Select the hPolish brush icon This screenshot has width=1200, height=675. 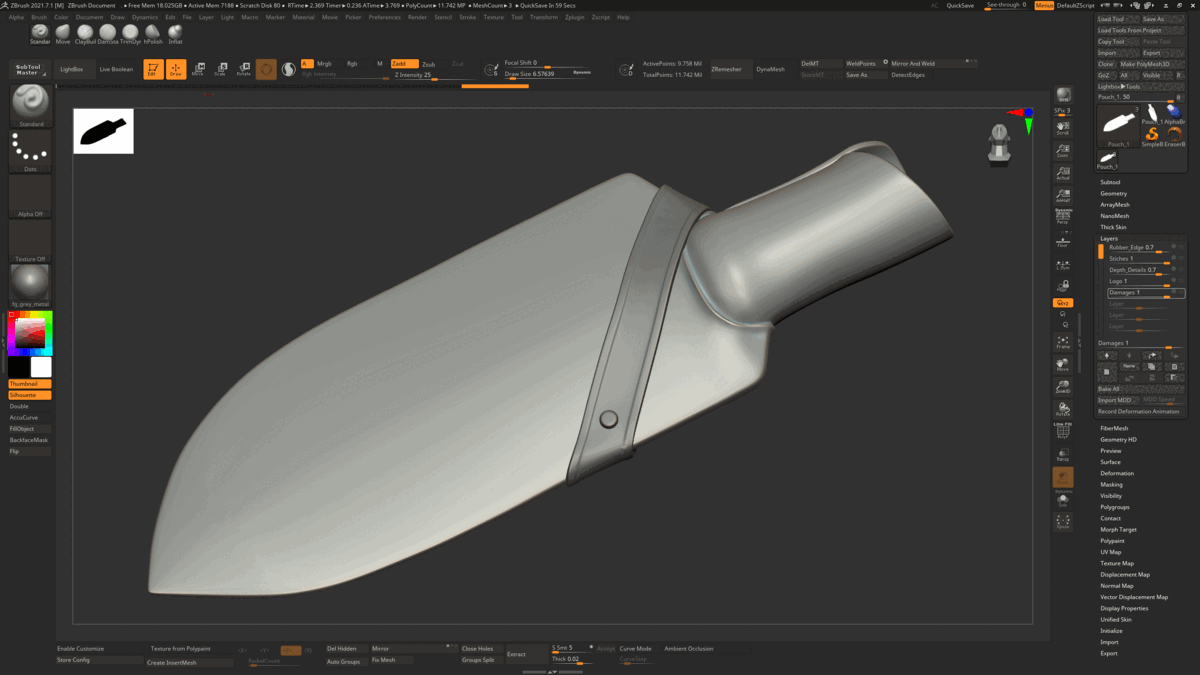pos(153,33)
